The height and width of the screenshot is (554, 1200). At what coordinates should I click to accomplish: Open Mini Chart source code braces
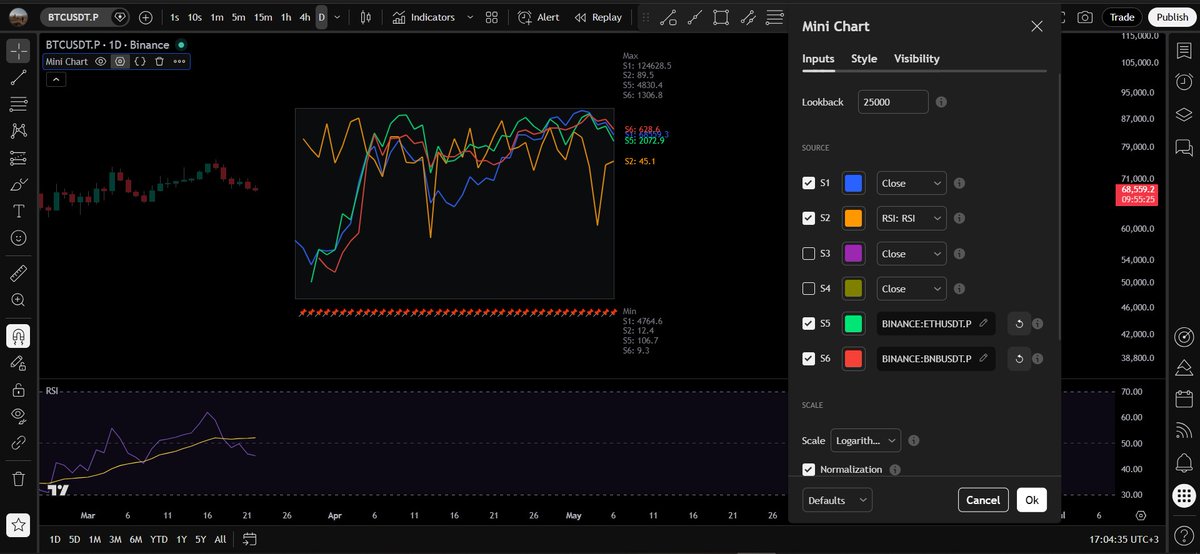[x=140, y=61]
